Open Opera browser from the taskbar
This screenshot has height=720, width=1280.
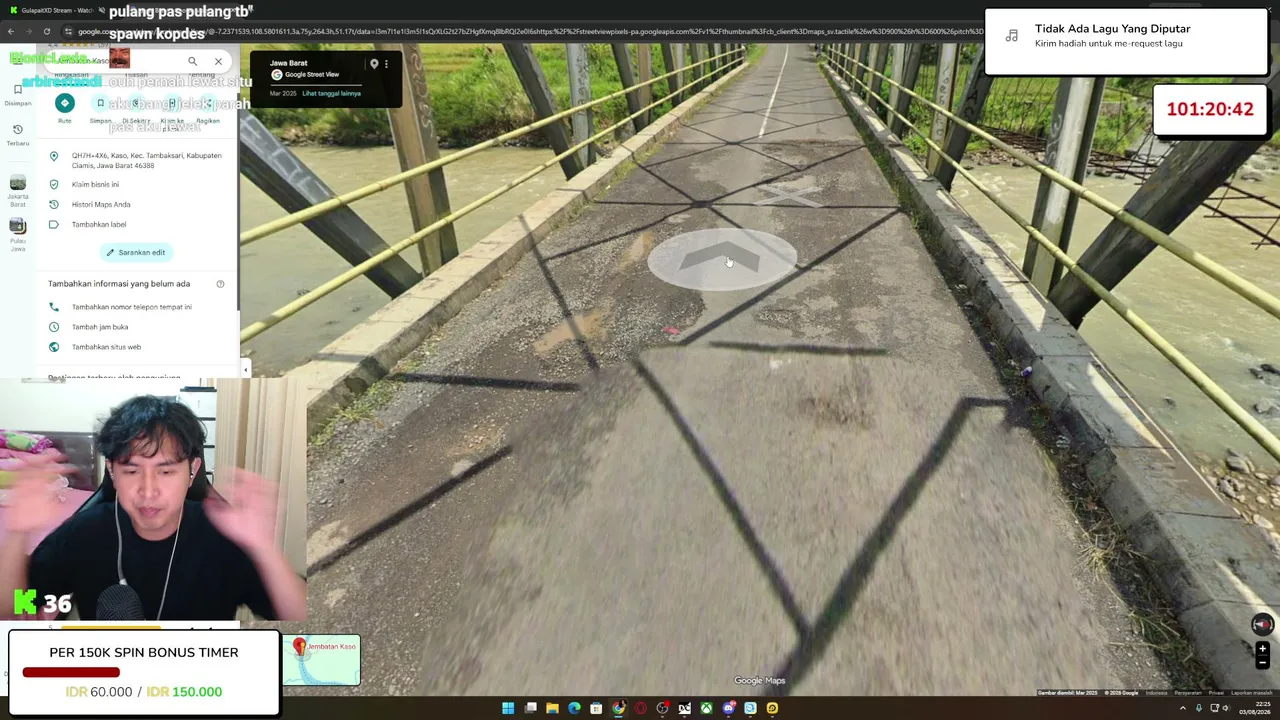click(x=641, y=708)
